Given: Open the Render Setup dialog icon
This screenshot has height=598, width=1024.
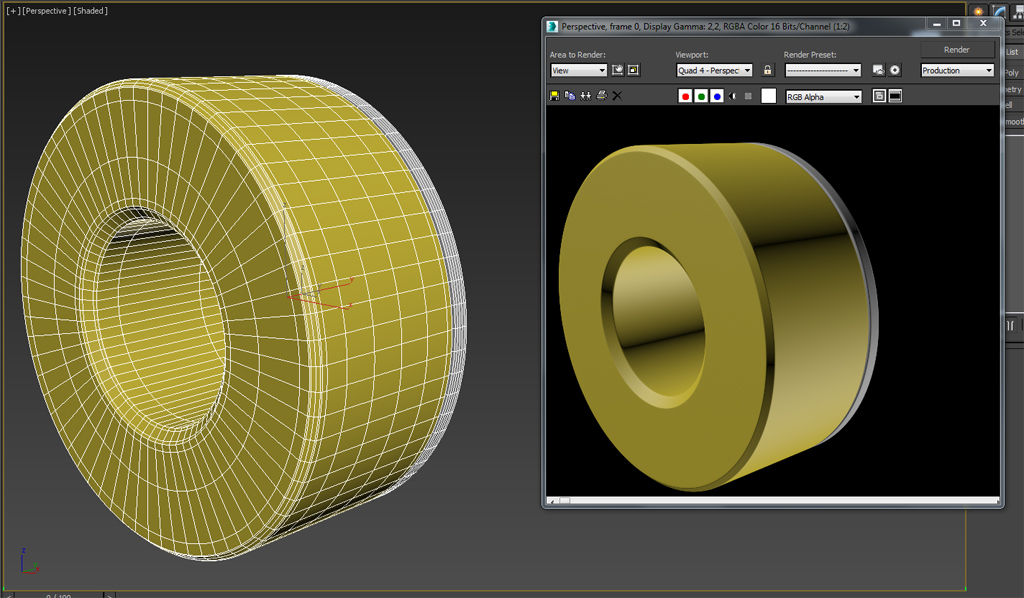Looking at the screenshot, I should pyautogui.click(x=878, y=70).
